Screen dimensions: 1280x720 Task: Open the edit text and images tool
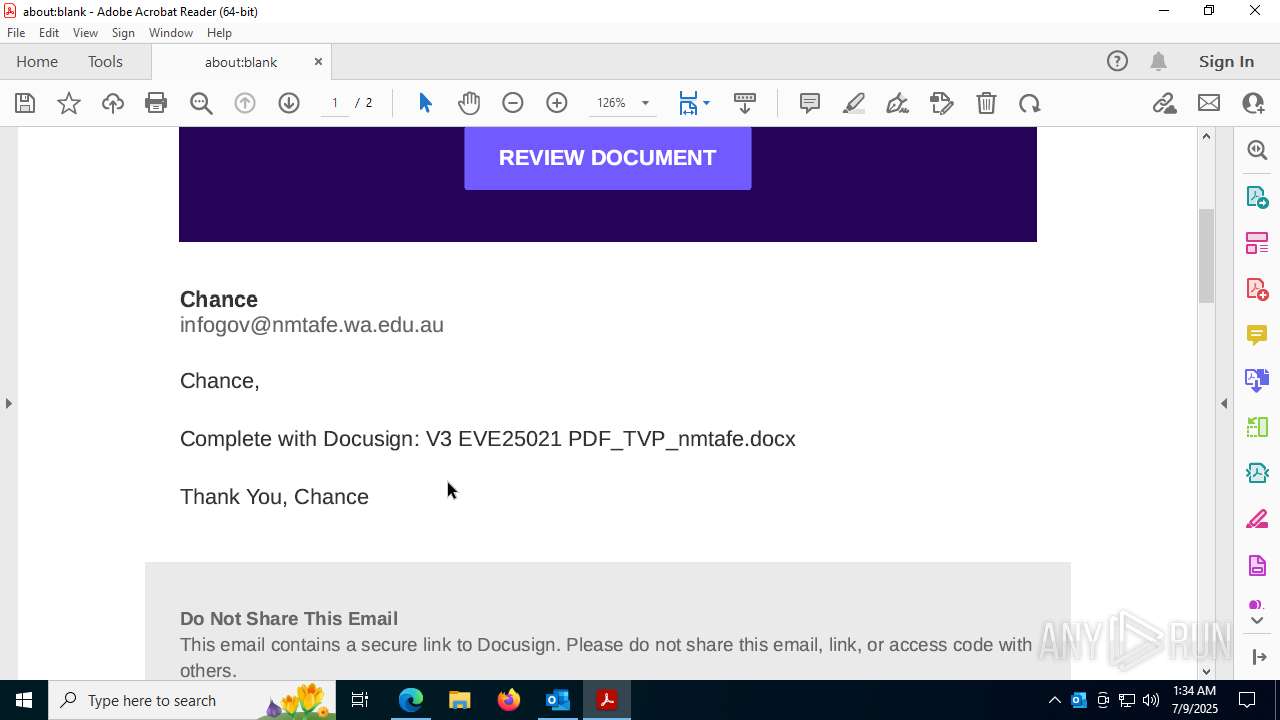[942, 103]
